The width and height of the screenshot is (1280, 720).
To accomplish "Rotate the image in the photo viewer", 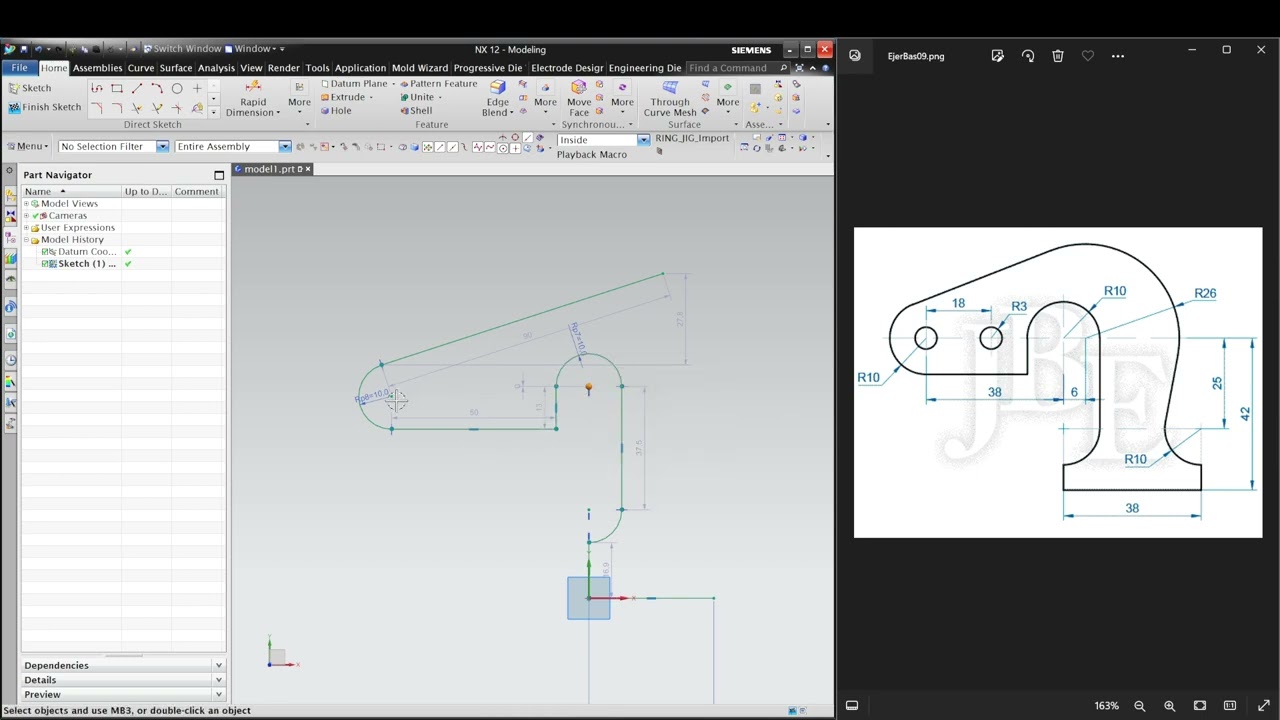I will [1028, 56].
